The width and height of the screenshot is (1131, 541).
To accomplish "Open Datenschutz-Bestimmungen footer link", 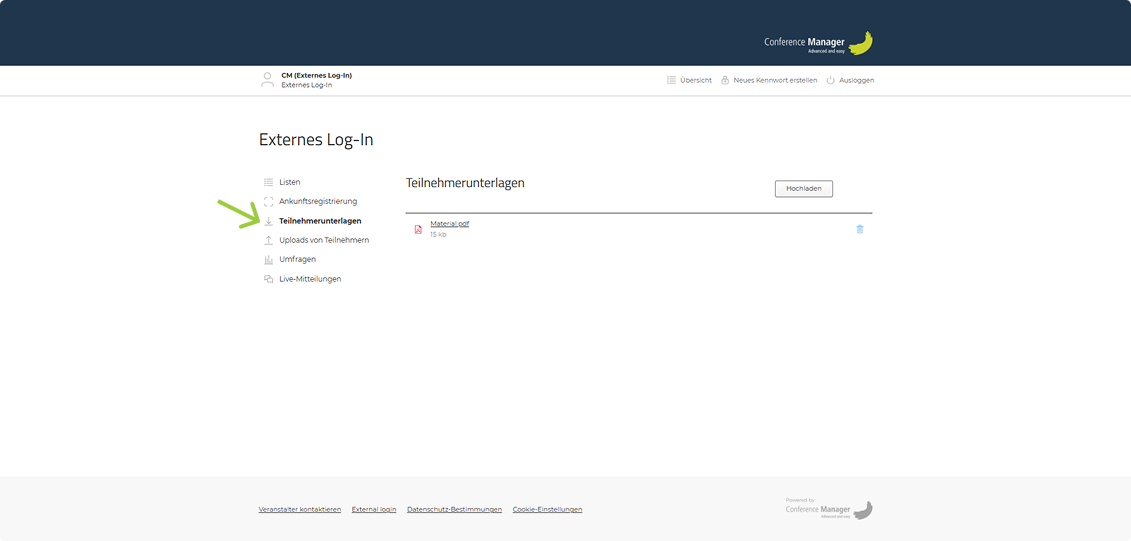I will pos(454,509).
